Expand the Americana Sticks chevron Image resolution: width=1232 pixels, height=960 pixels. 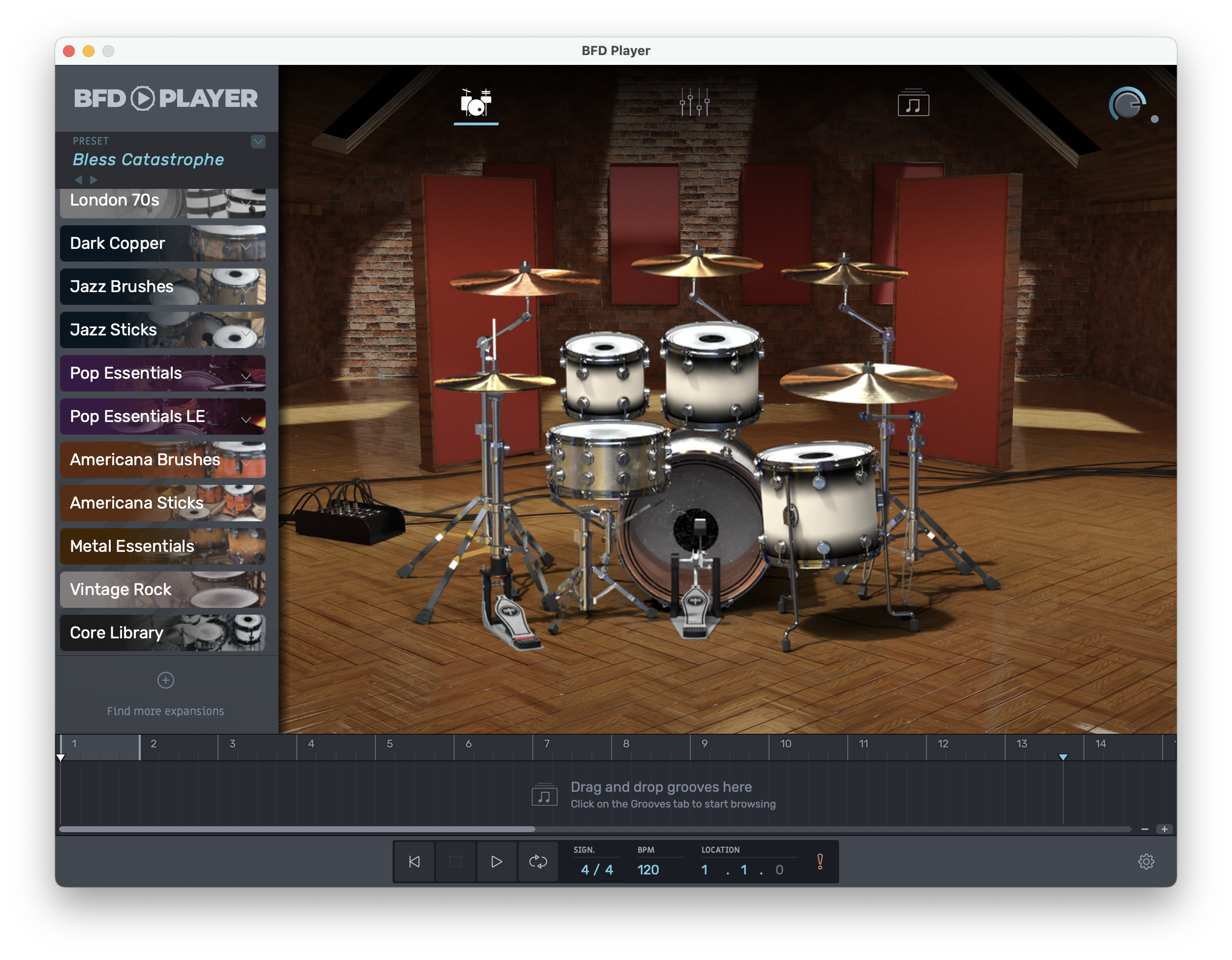click(246, 506)
